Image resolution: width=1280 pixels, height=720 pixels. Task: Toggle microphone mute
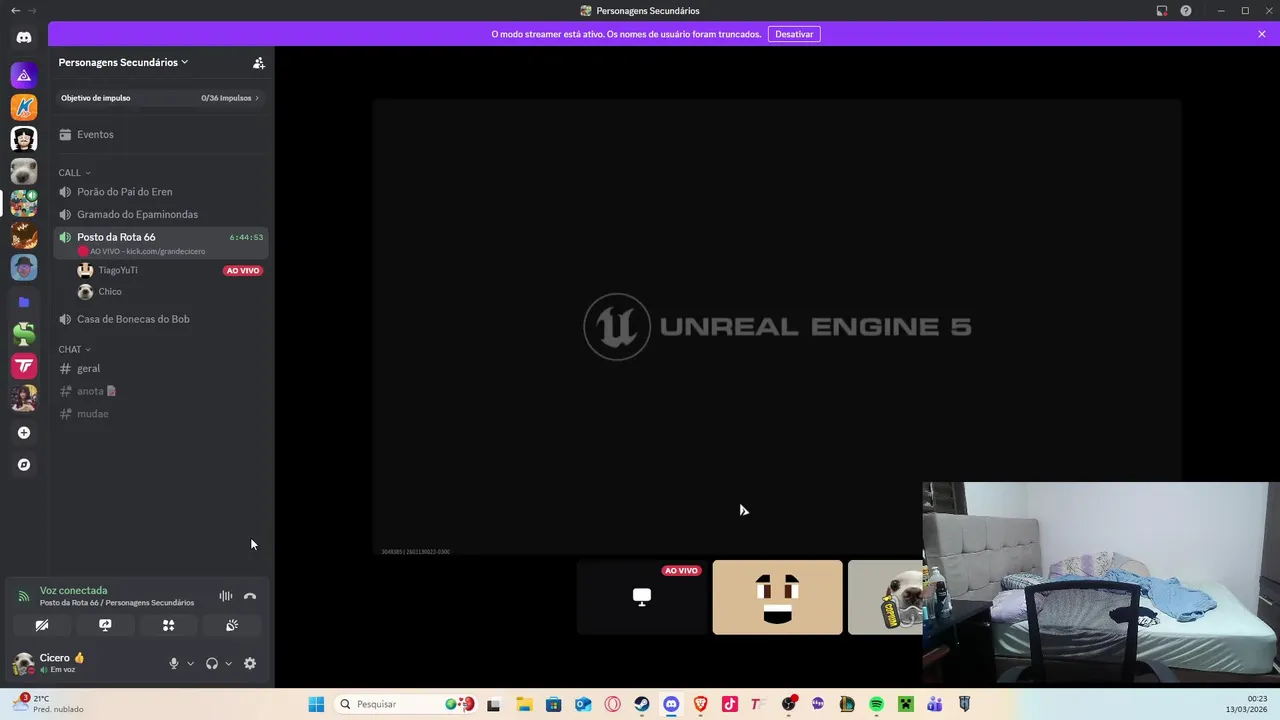tap(174, 663)
